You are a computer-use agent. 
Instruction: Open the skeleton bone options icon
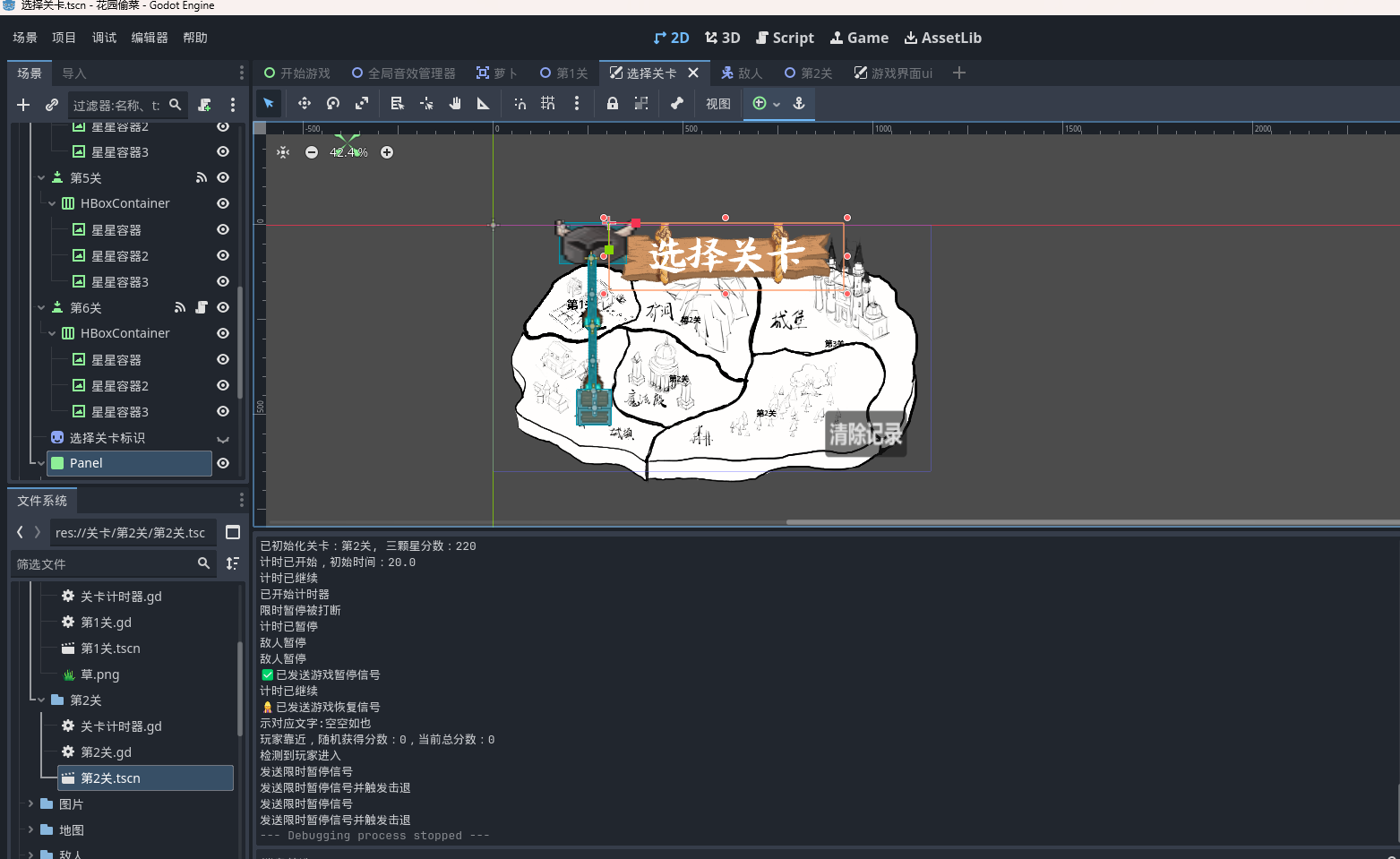pos(677,104)
